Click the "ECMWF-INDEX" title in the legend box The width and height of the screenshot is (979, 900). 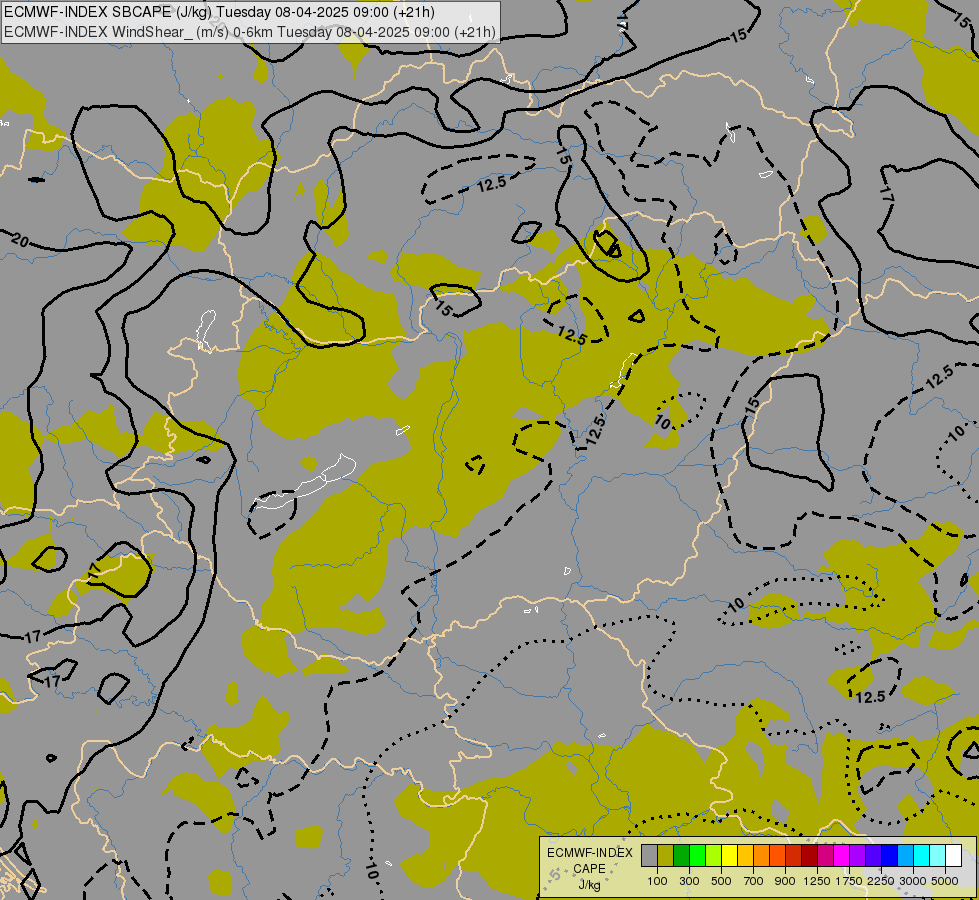pos(590,853)
